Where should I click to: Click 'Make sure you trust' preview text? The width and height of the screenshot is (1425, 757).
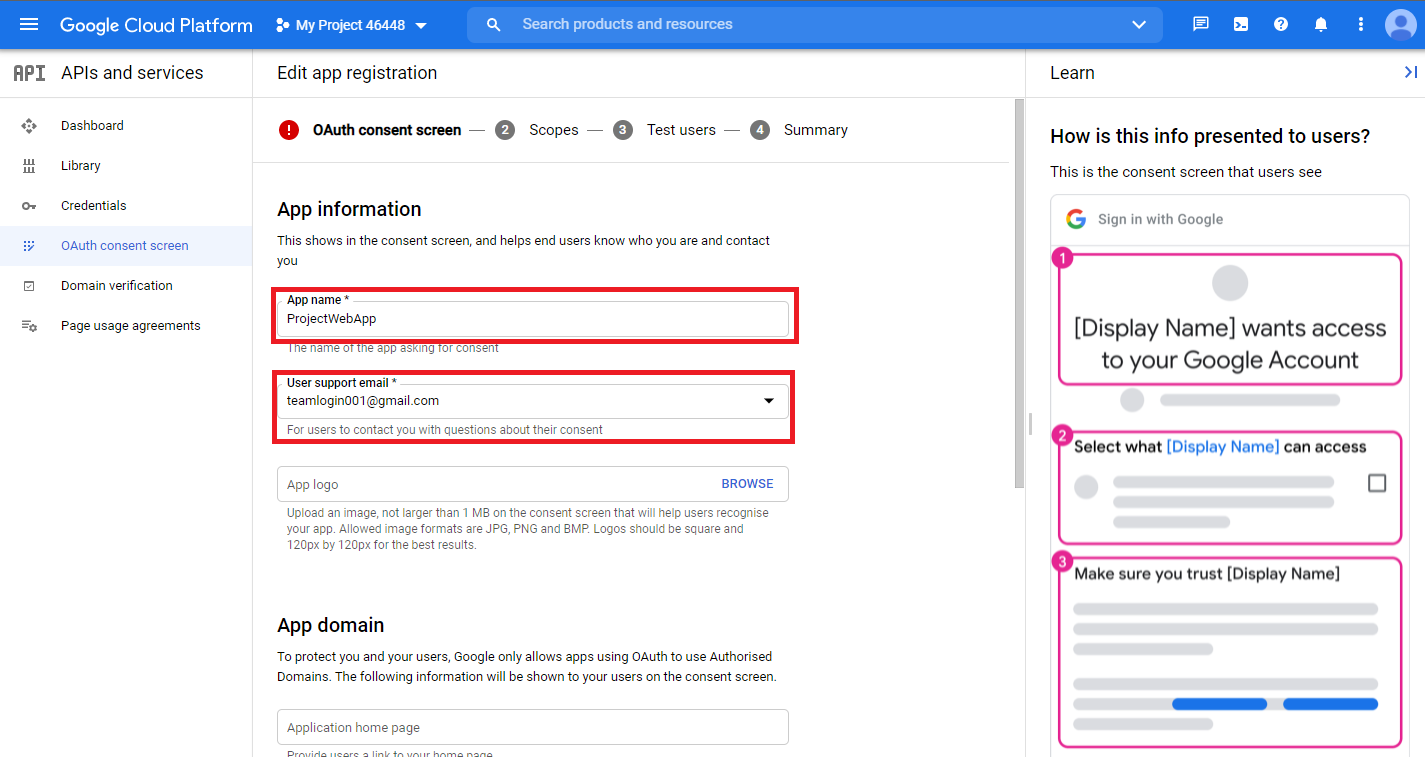point(1207,574)
